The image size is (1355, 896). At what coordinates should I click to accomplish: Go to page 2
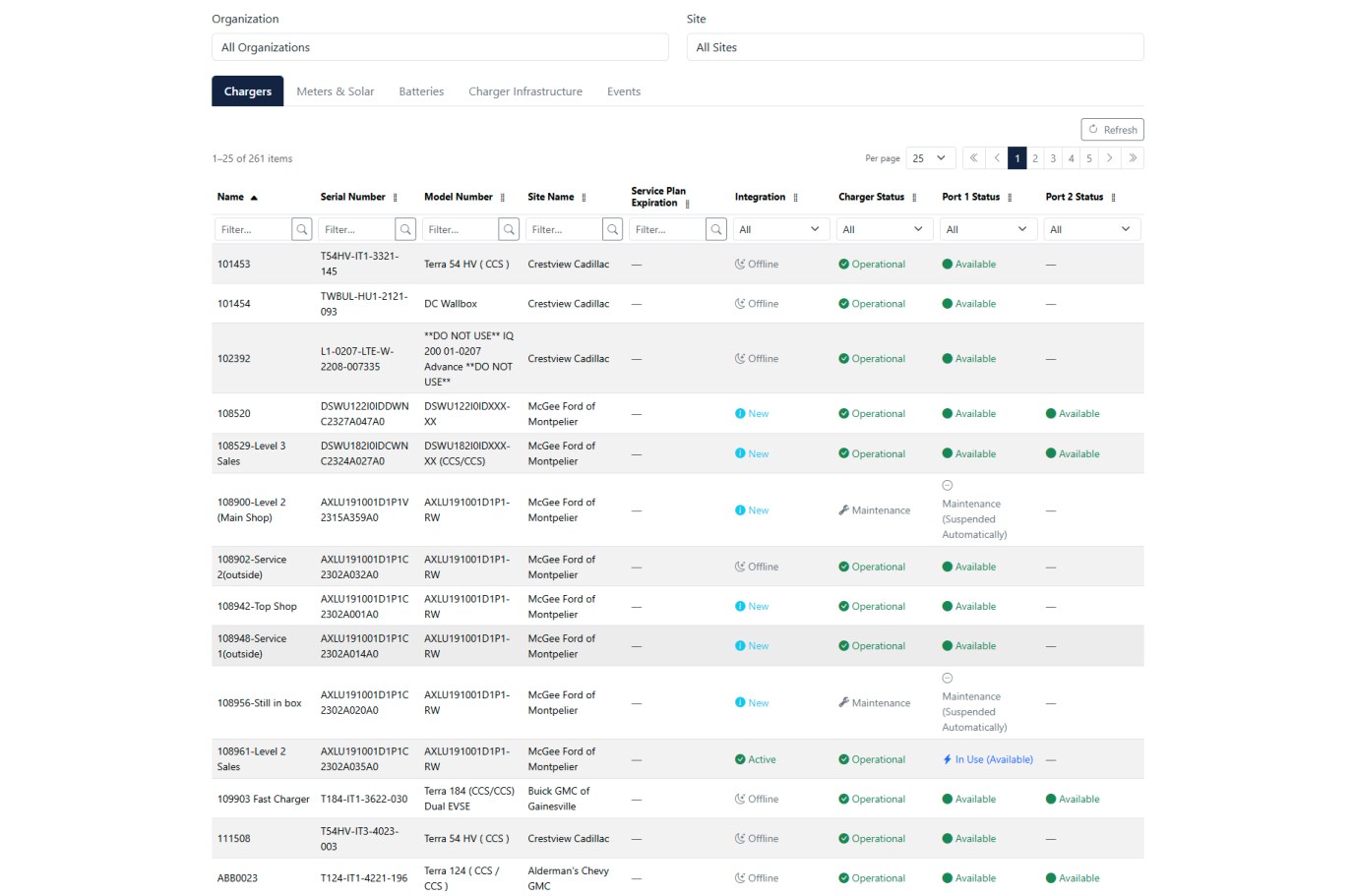coord(1035,158)
